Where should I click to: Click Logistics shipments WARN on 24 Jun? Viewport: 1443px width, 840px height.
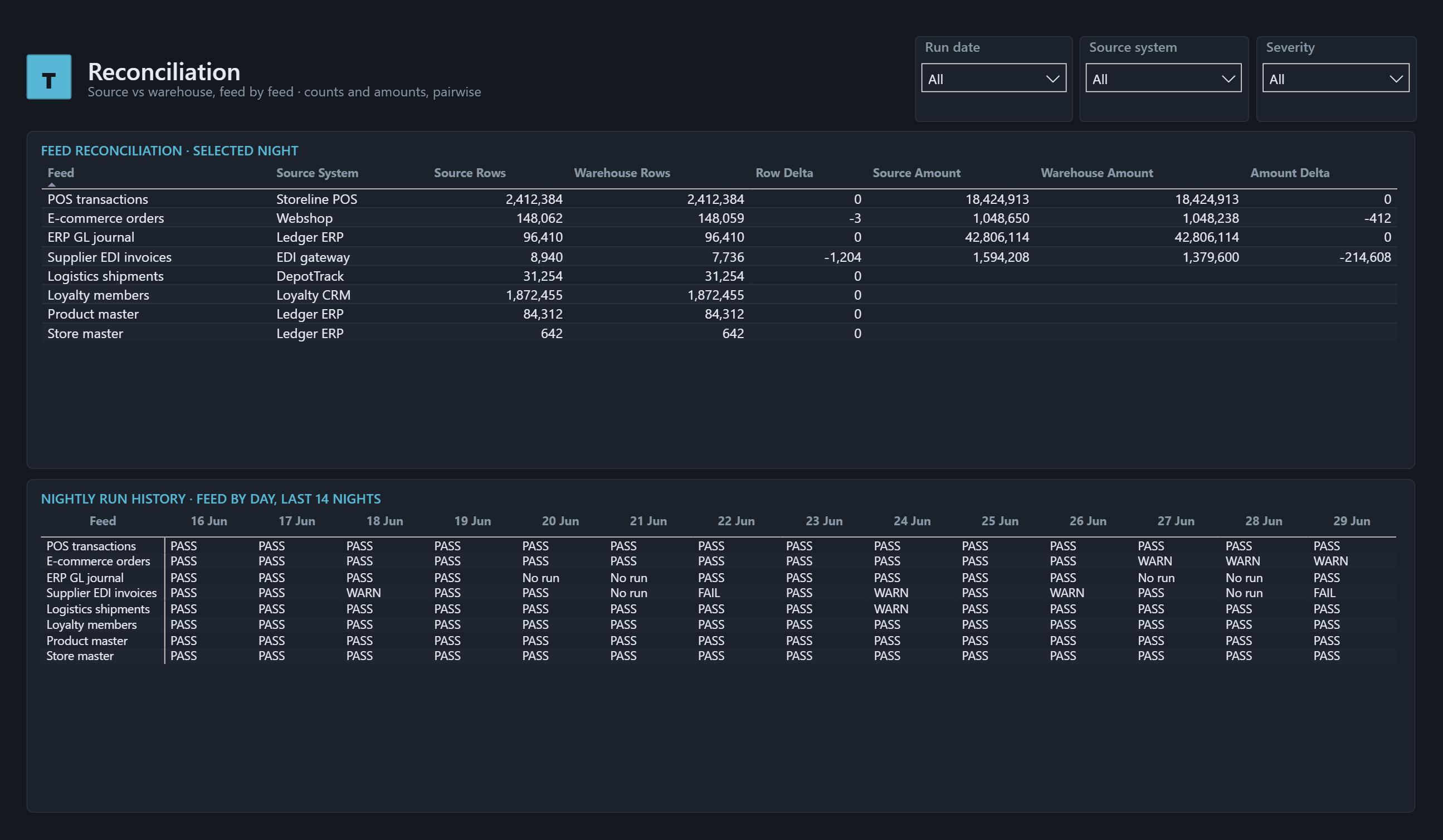coord(891,609)
